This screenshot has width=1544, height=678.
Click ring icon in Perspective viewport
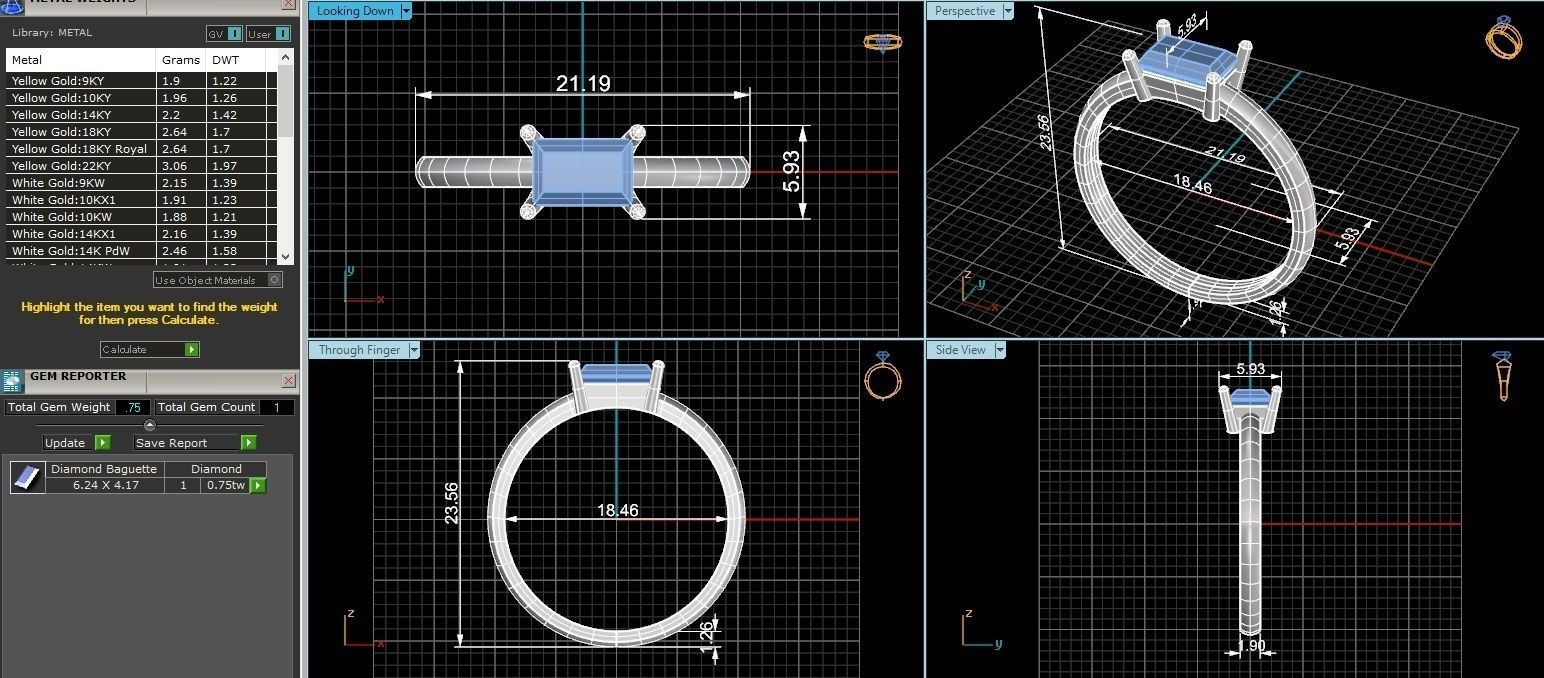tap(1503, 36)
